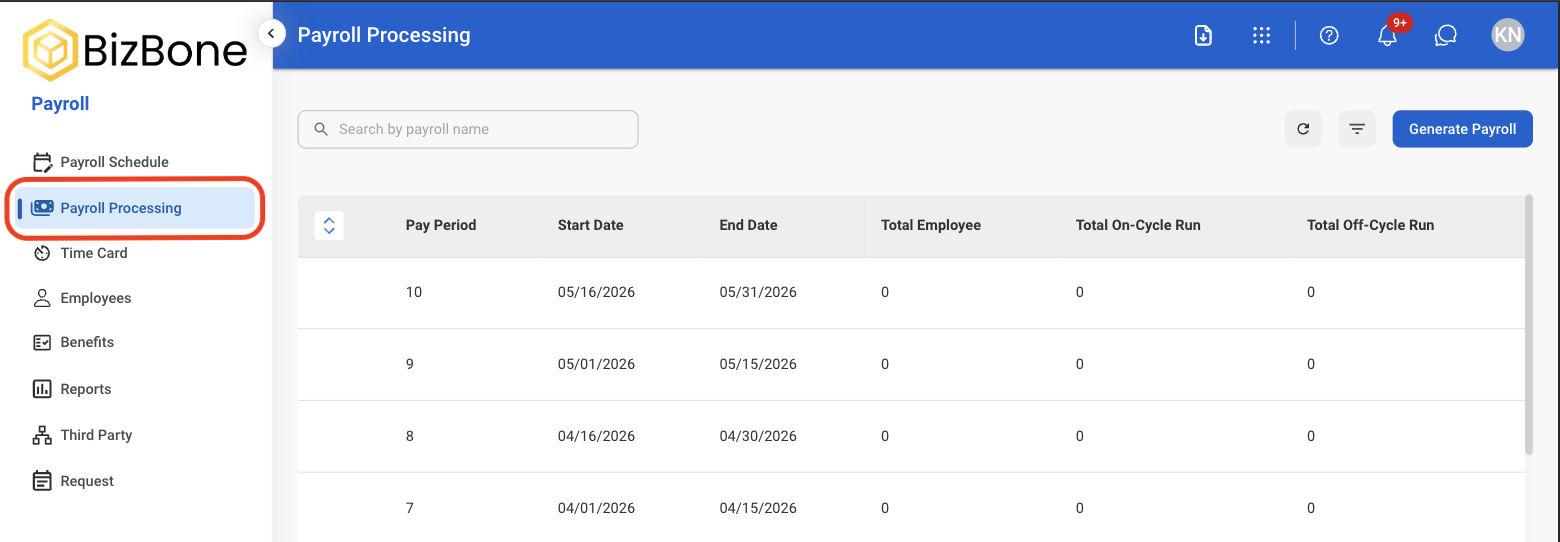1560x542 pixels.
Task: Open the Time Card page
Action: 94,253
